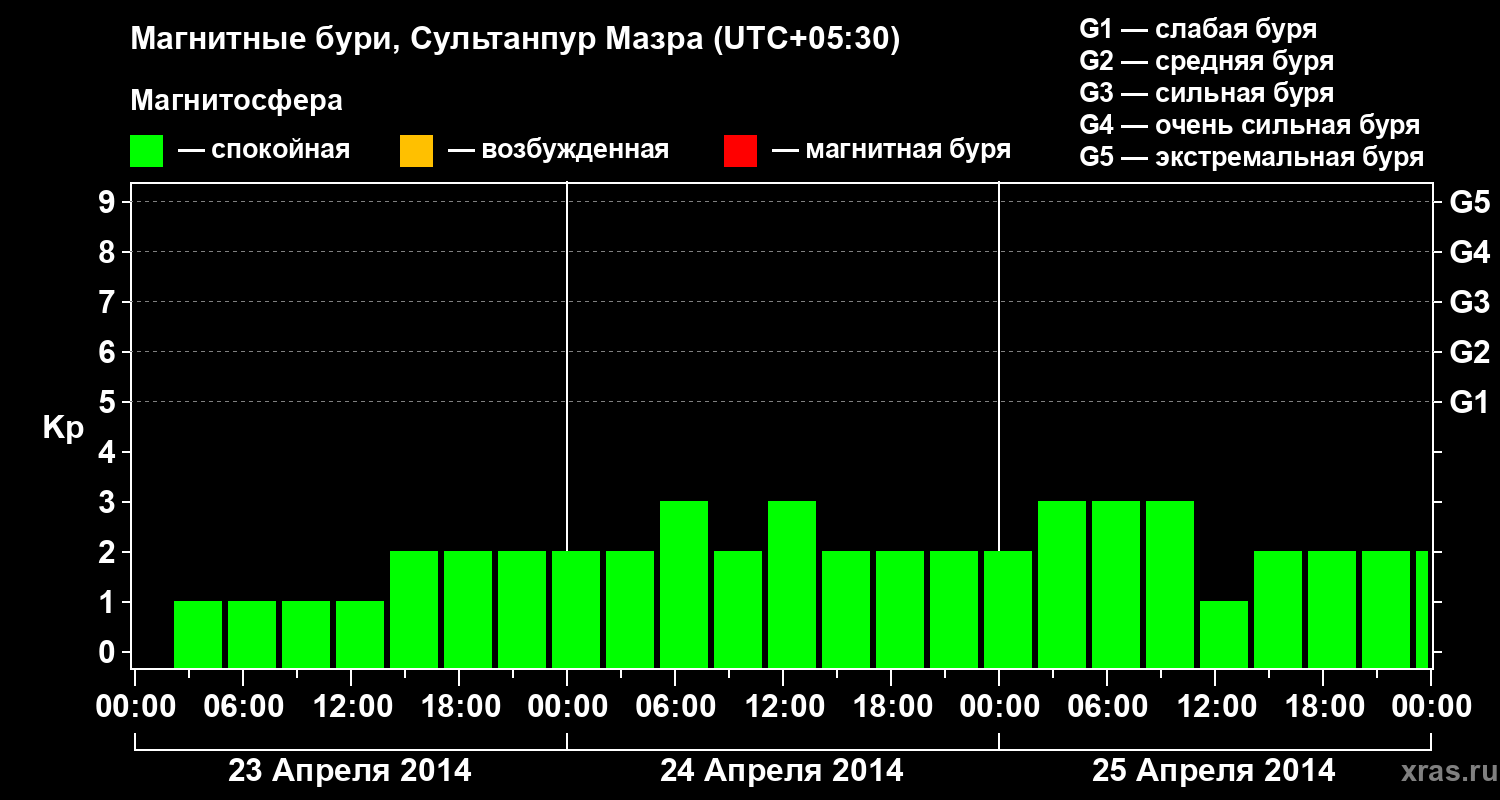The height and width of the screenshot is (800, 1500).
Task: Click the '06:00' time label under 25 April
Action: (1107, 707)
